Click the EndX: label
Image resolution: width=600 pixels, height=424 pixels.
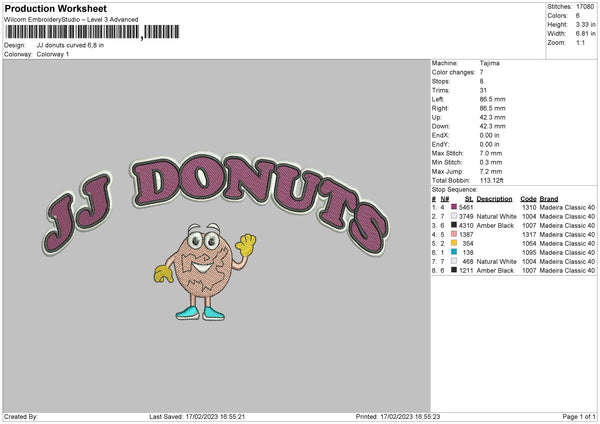440,135
